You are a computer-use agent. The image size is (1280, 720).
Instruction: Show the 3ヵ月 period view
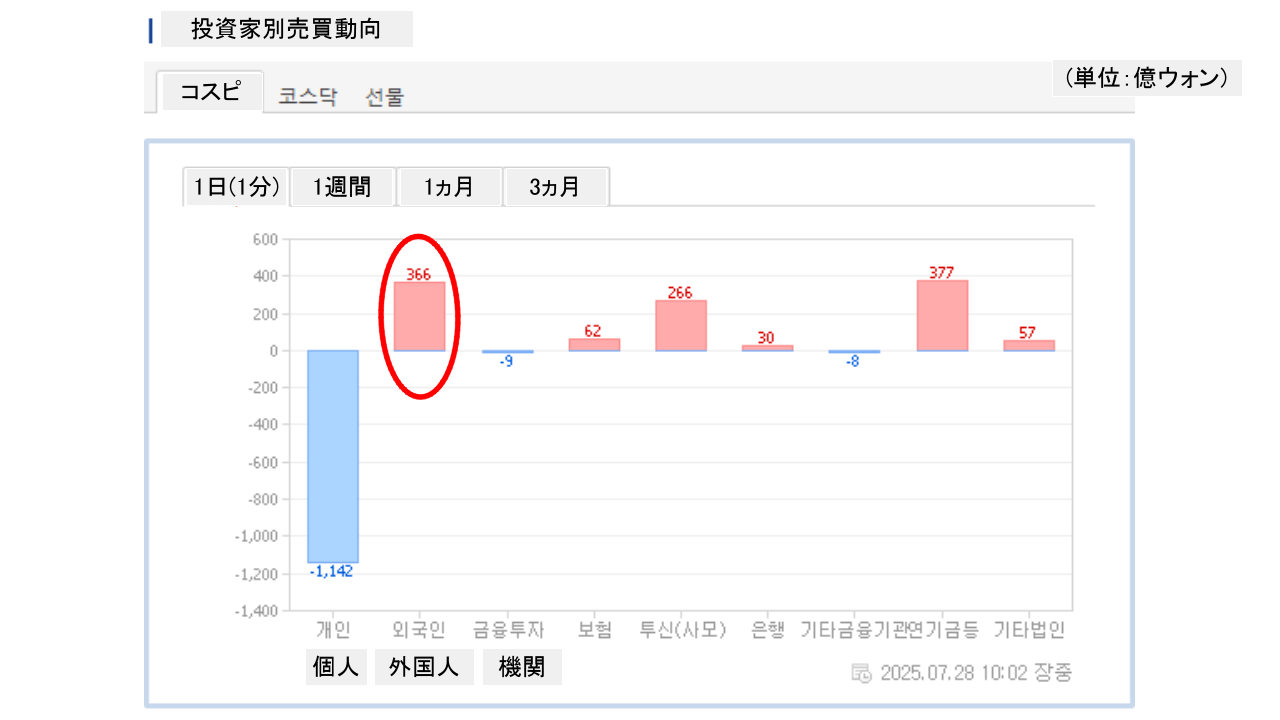555,187
